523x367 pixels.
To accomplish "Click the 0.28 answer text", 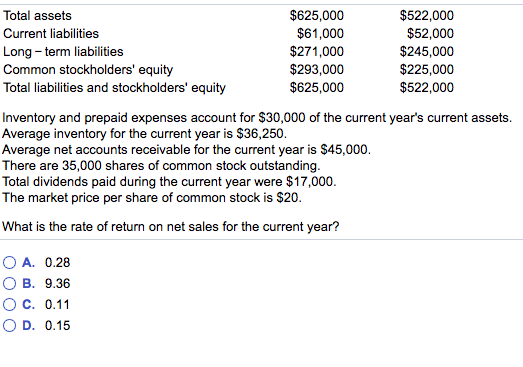I will click(57, 263).
